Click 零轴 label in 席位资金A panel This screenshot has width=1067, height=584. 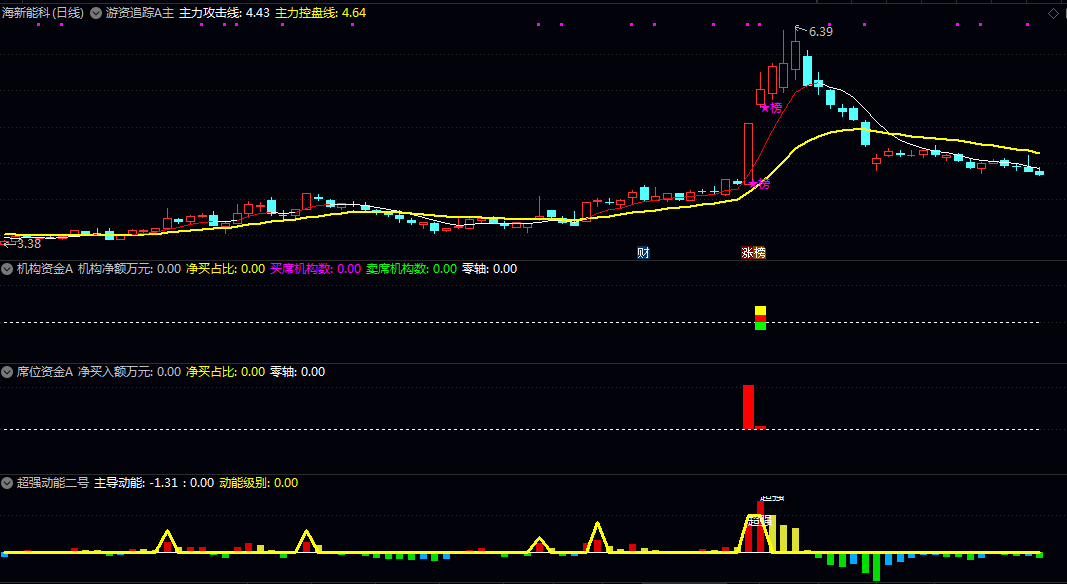[x=297, y=372]
